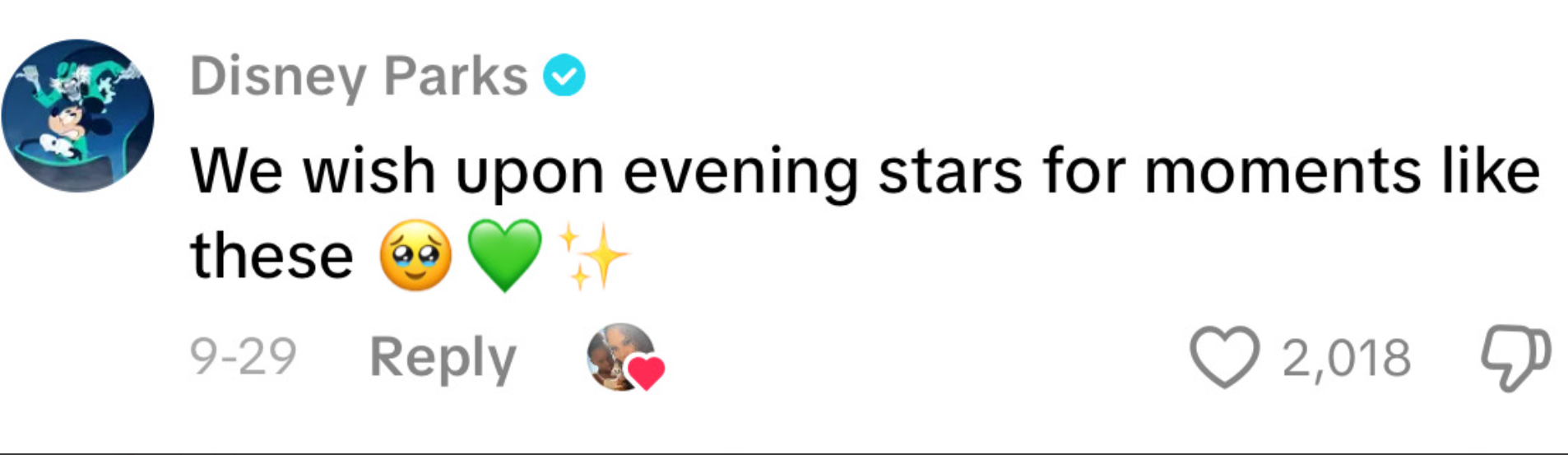Click the word "stars" in the comment
This screenshot has height=455, width=1568.
point(950,172)
